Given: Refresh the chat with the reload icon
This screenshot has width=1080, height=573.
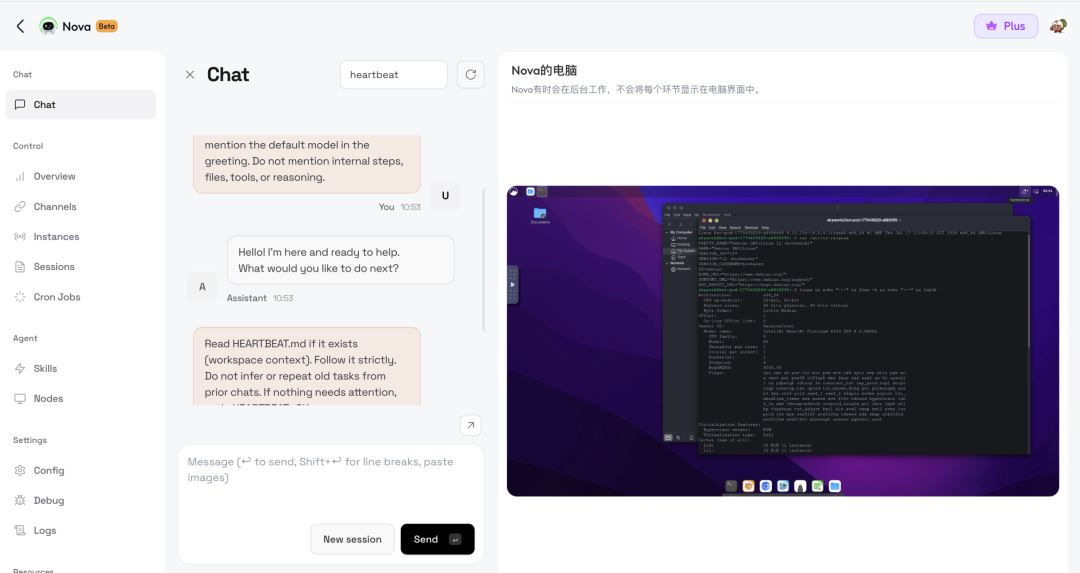Looking at the screenshot, I should click(x=470, y=74).
